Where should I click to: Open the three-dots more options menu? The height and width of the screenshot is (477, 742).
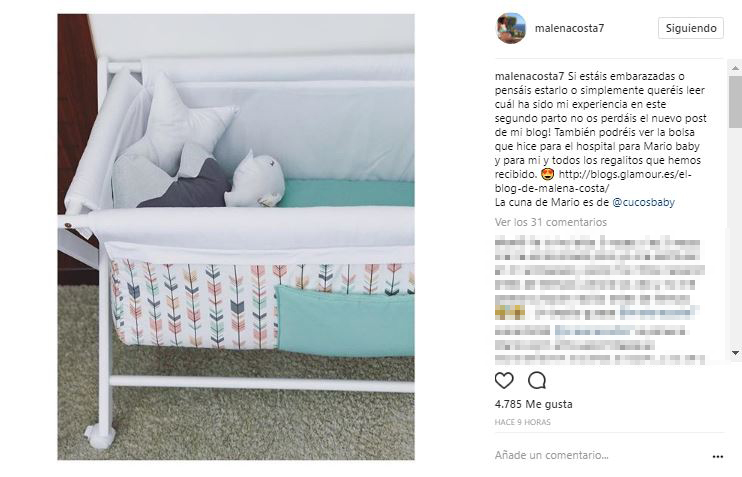coord(717,457)
